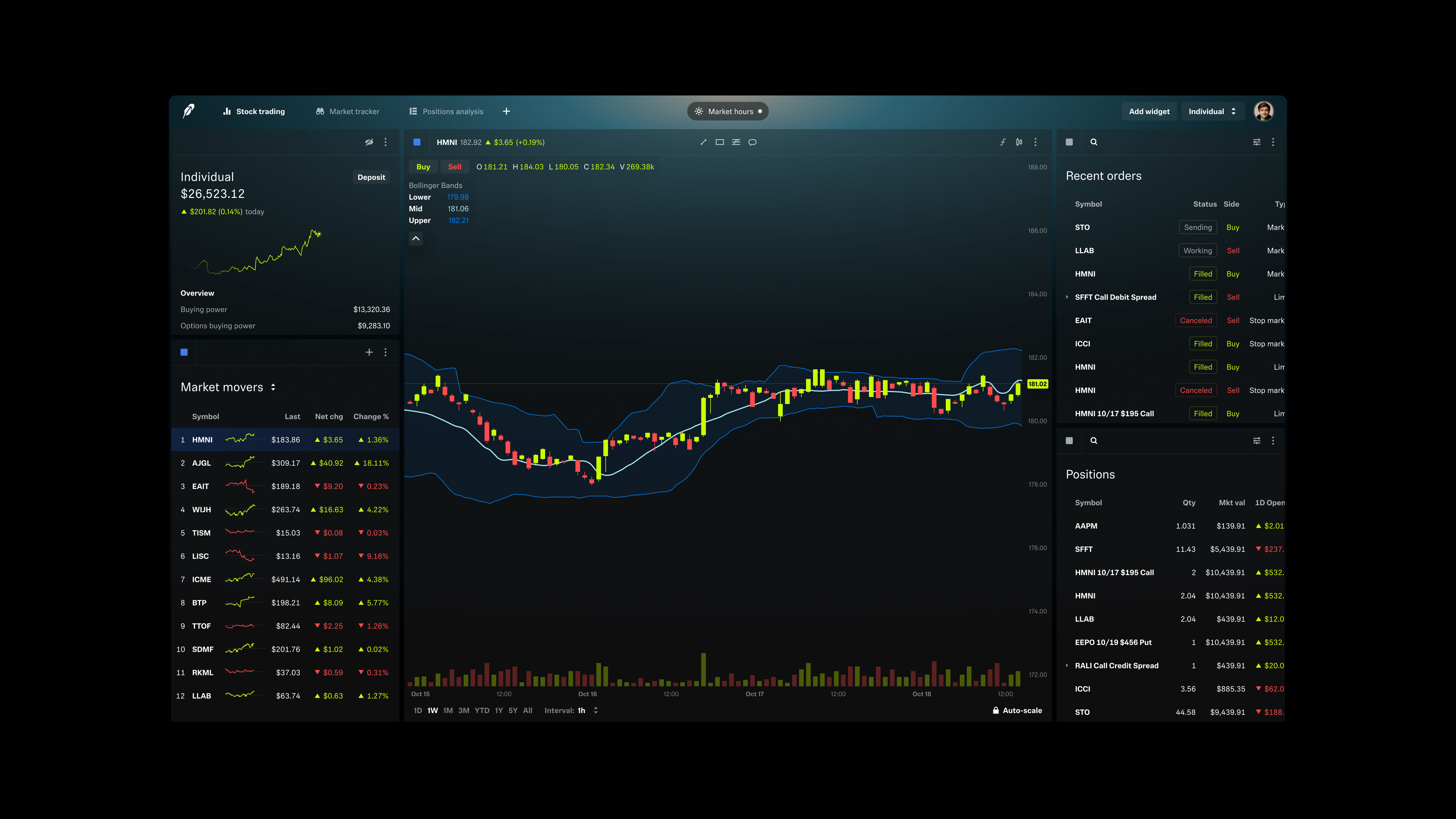
Task: Expand the RALI Call Credit Spread position
Action: [1067, 665]
